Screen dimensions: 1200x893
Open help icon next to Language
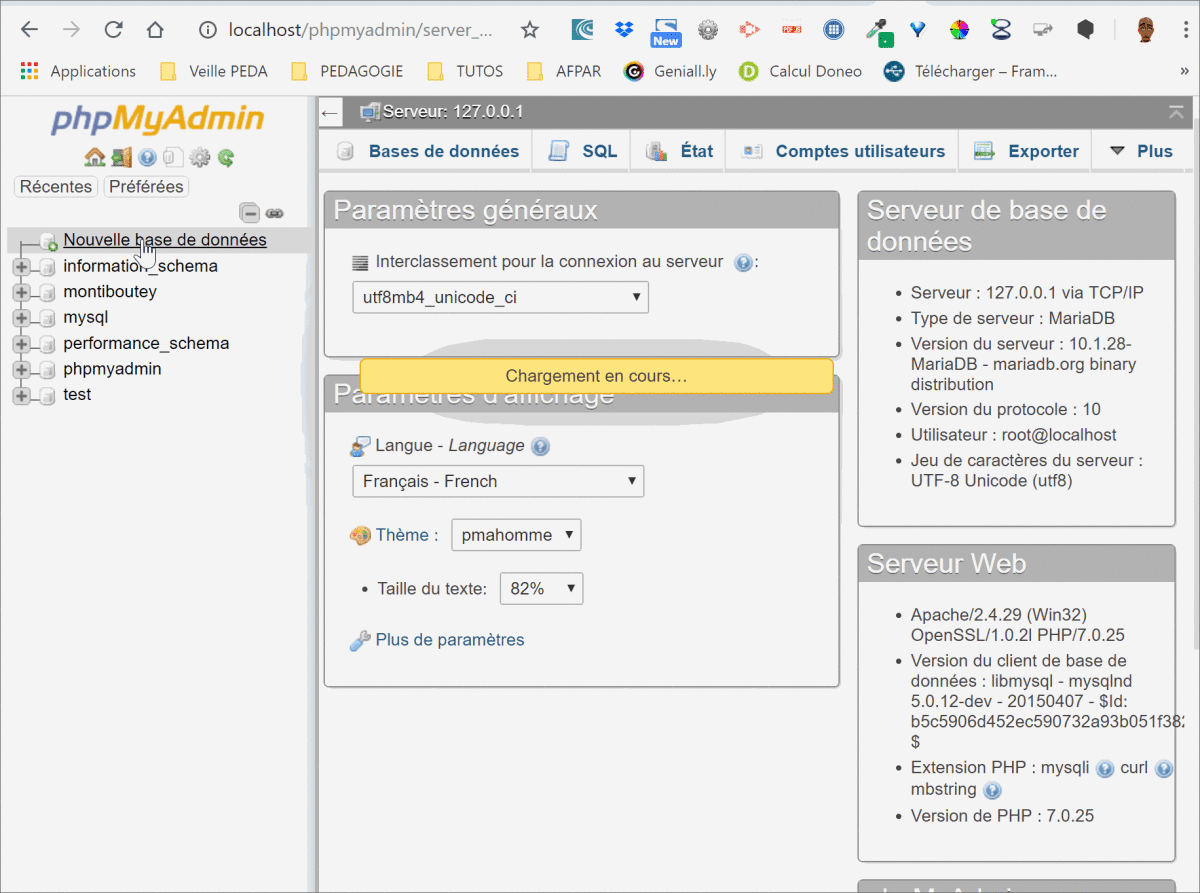click(x=541, y=446)
